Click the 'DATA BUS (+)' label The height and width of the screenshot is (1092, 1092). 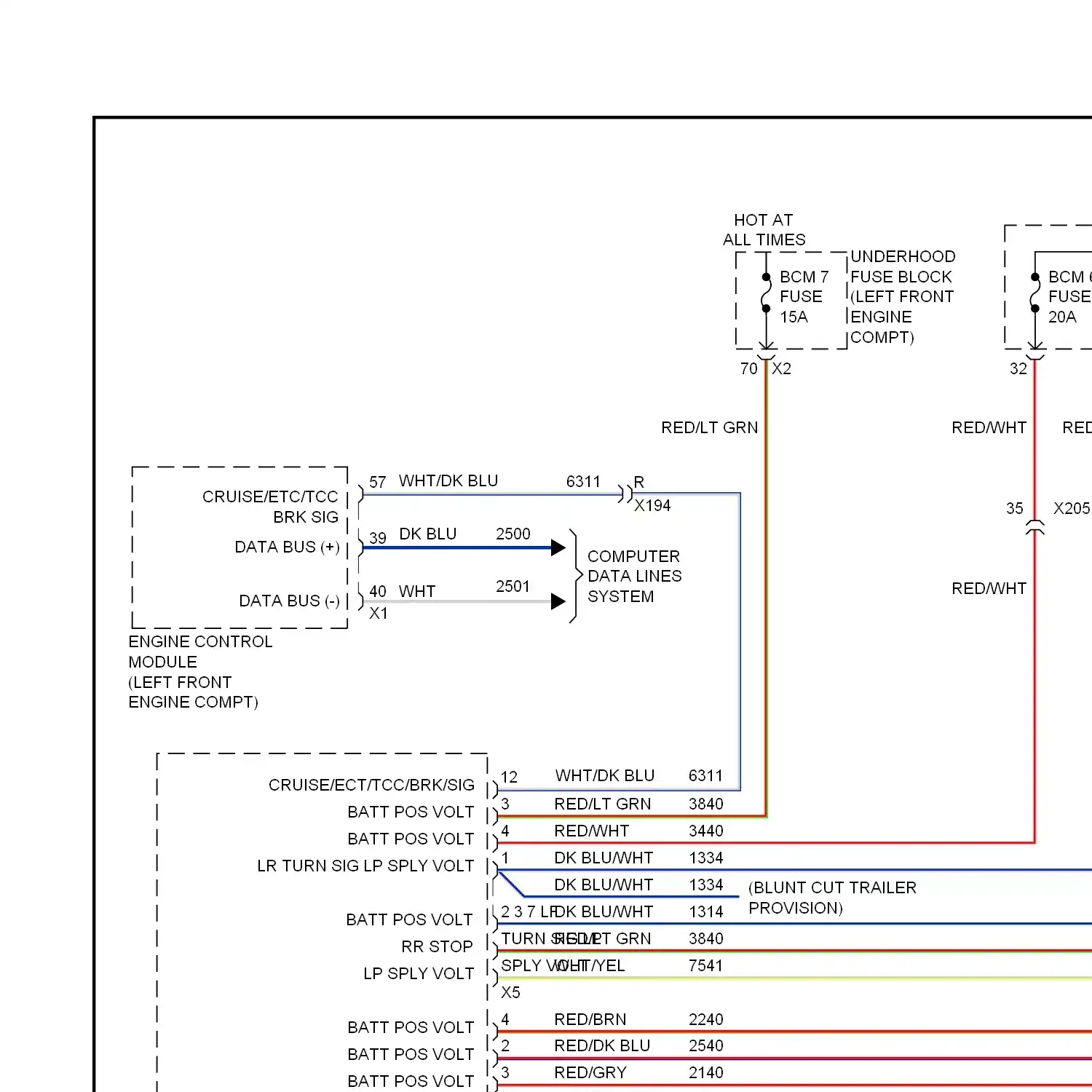[287, 547]
